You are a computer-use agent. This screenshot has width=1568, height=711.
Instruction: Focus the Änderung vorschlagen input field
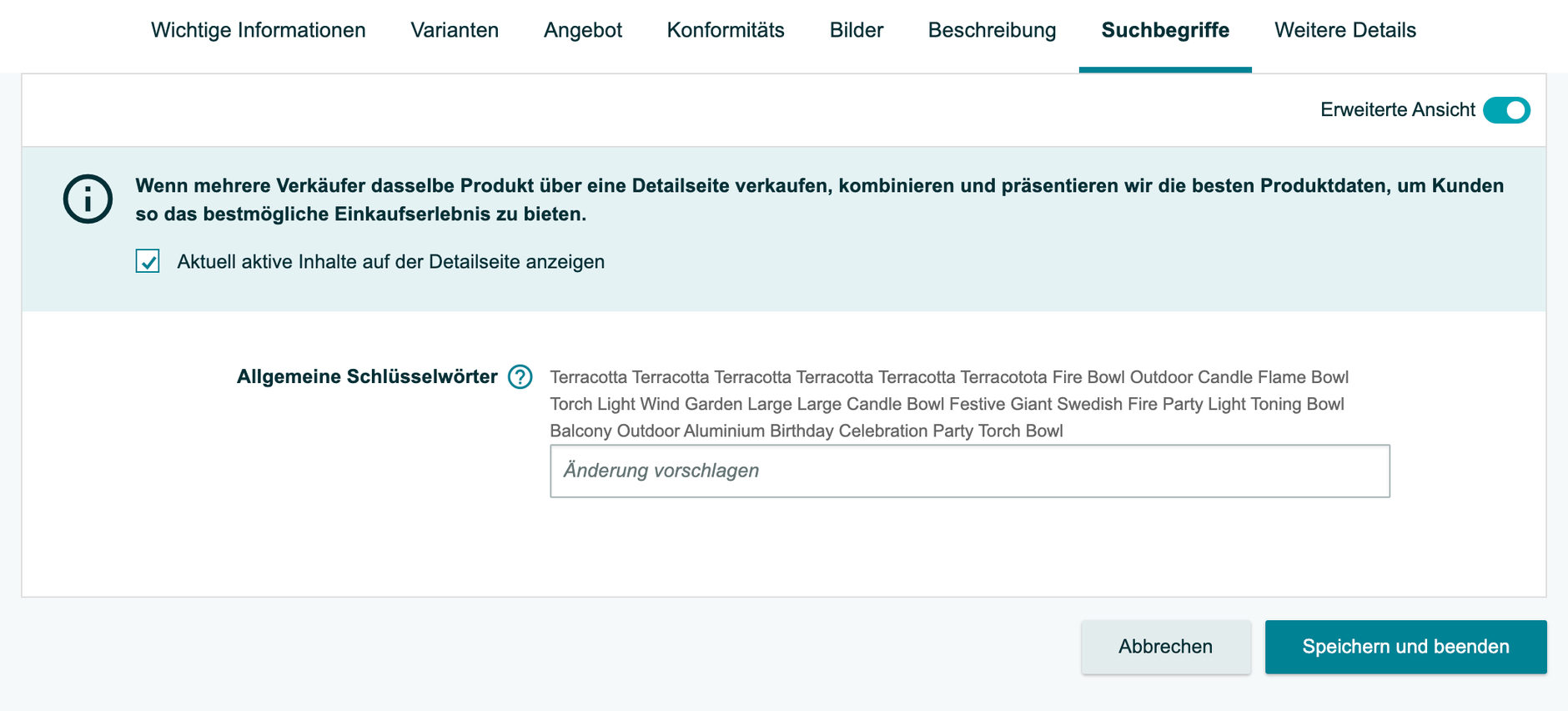(x=970, y=471)
